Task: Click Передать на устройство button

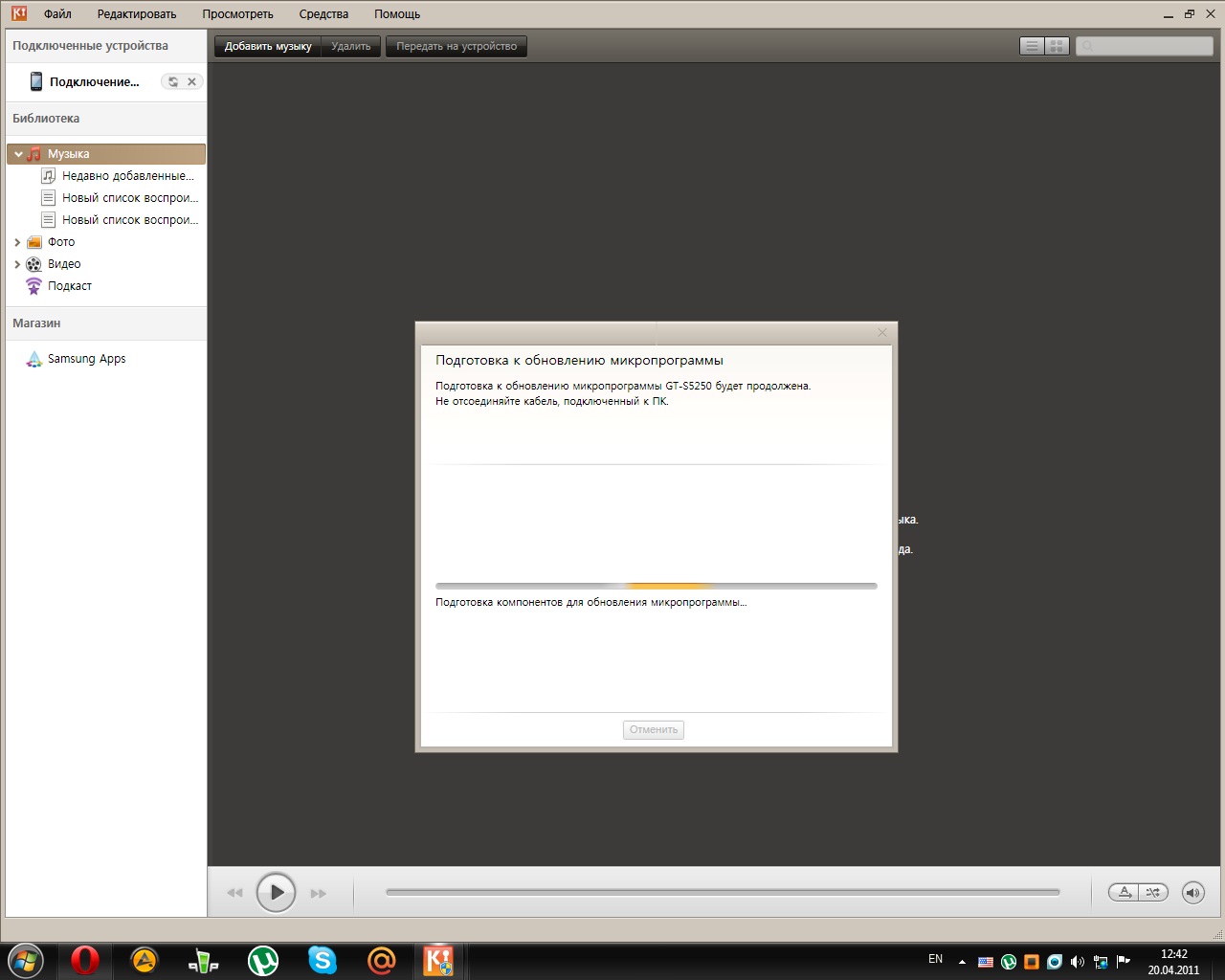Action: click(457, 46)
